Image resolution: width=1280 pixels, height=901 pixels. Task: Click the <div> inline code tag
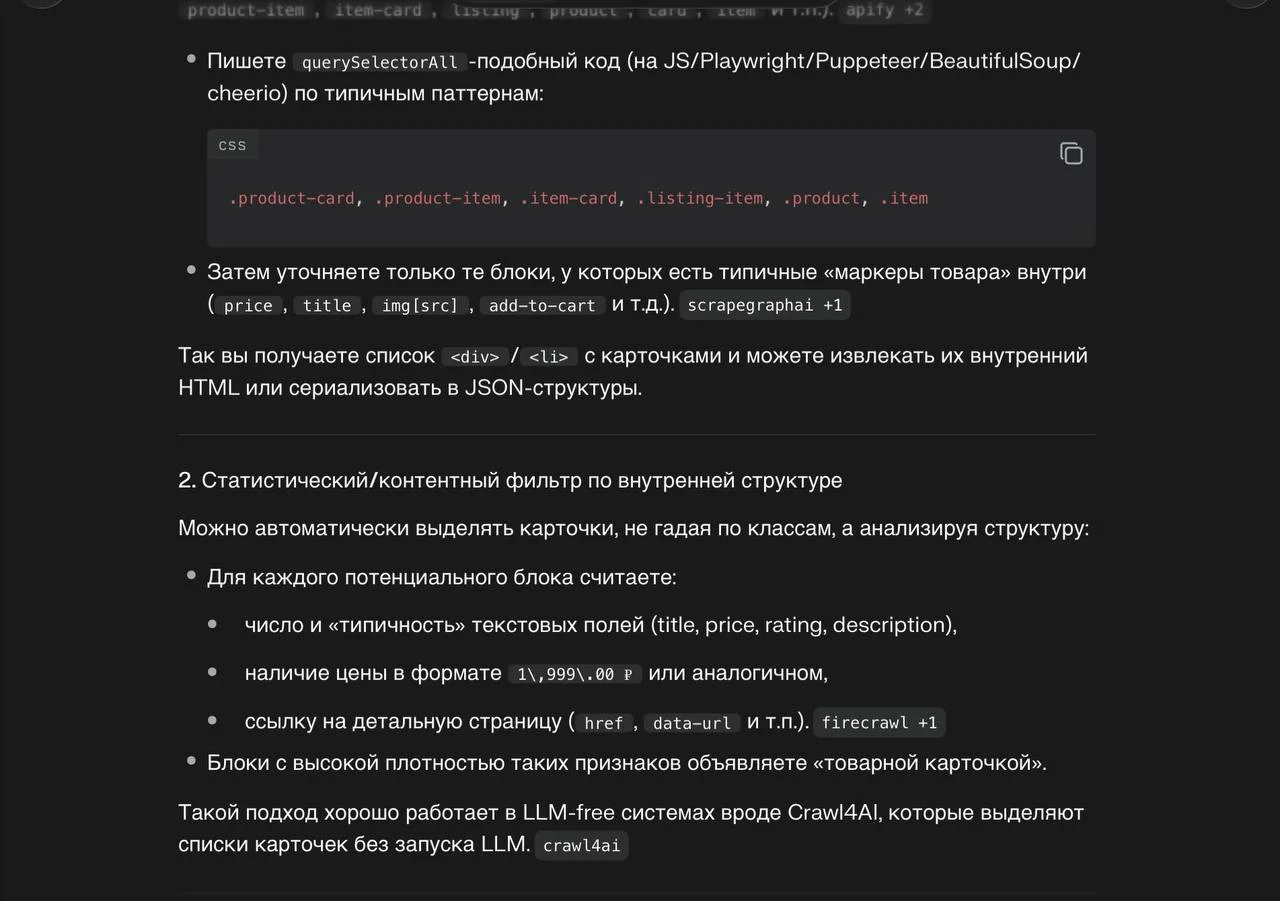click(x=474, y=357)
